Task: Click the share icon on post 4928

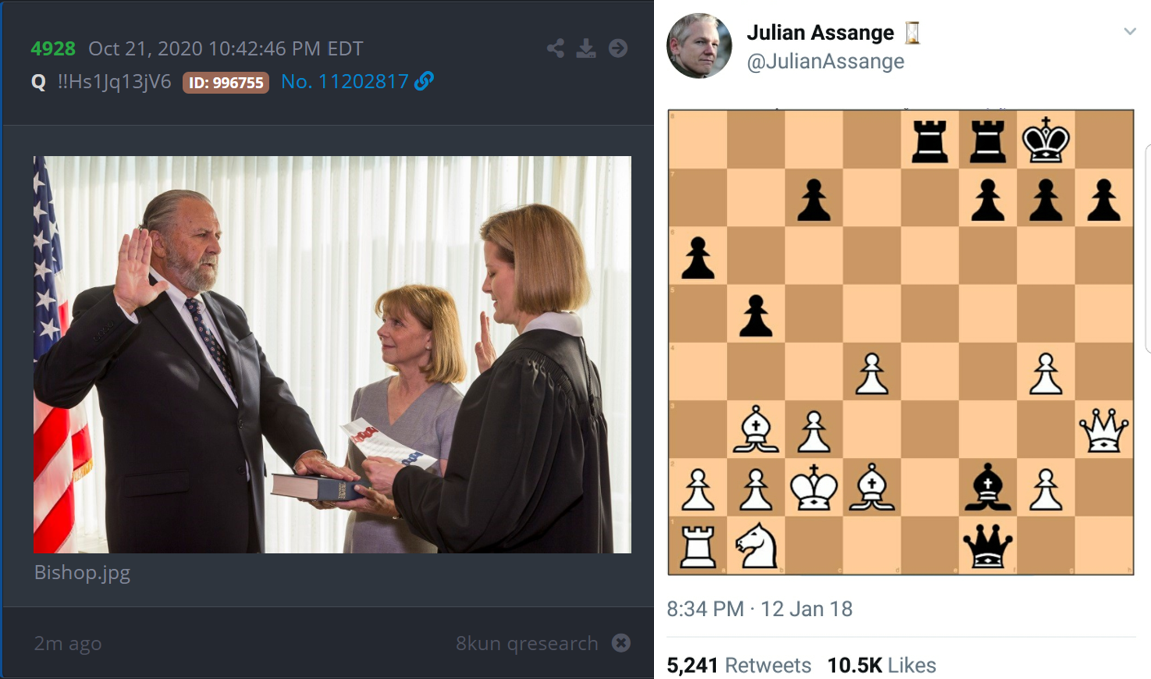Action: [x=556, y=48]
